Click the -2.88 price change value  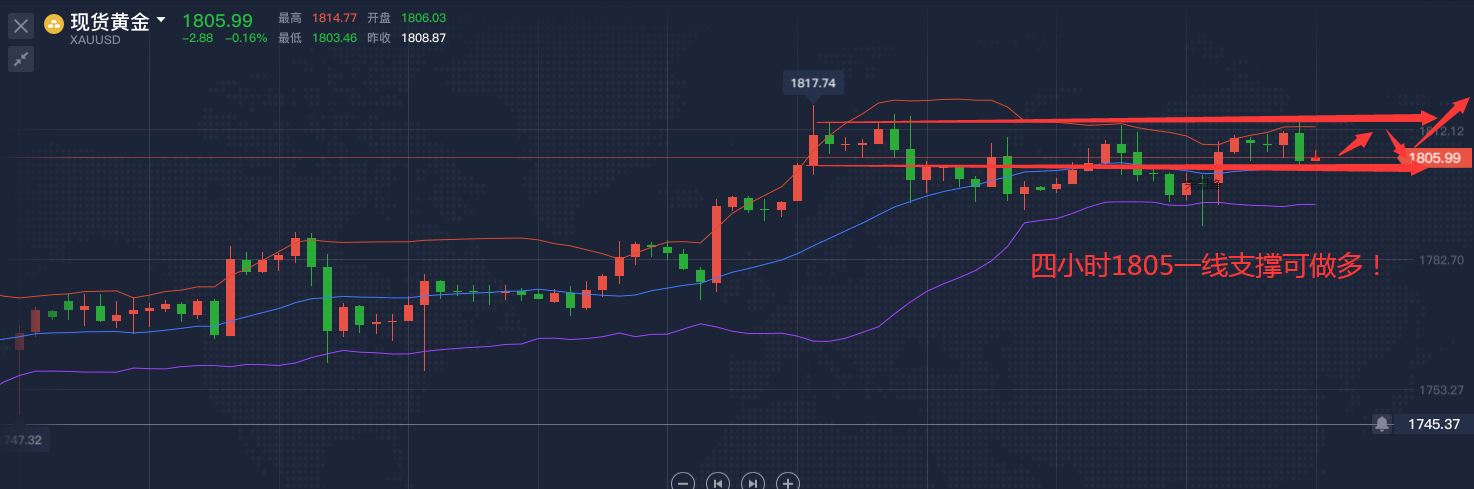196,38
